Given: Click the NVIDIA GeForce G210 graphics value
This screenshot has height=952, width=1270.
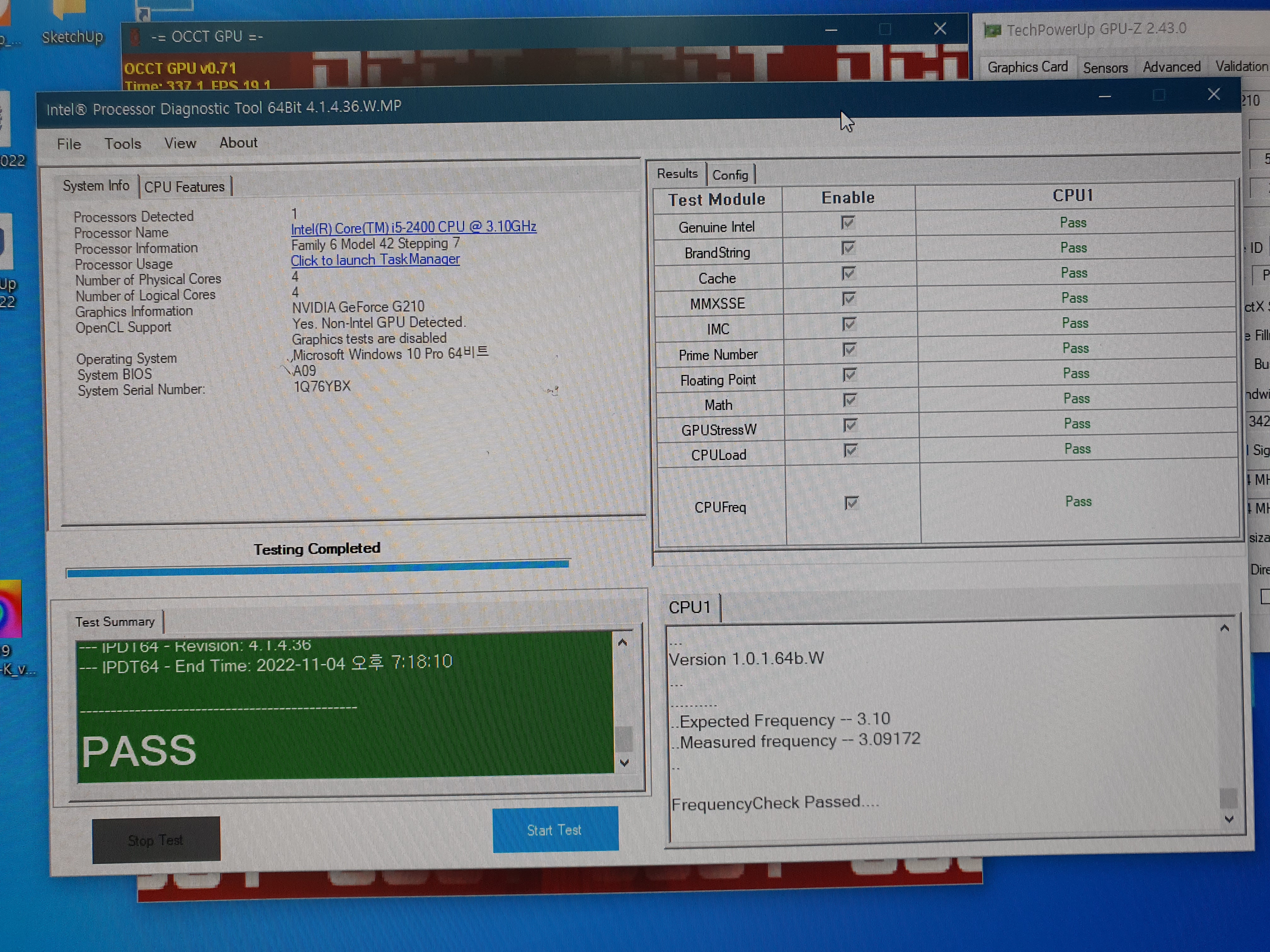Looking at the screenshot, I should point(358,307).
